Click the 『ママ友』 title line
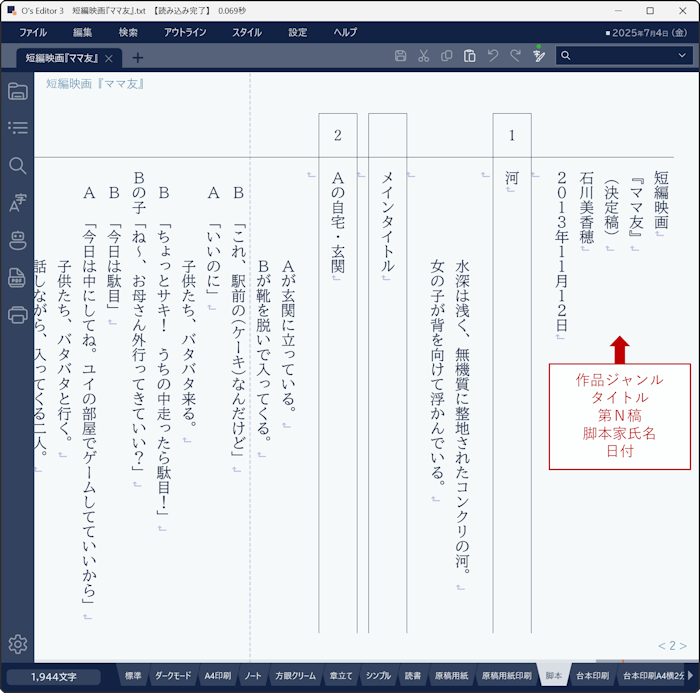The width and height of the screenshot is (700, 693). click(x=636, y=207)
